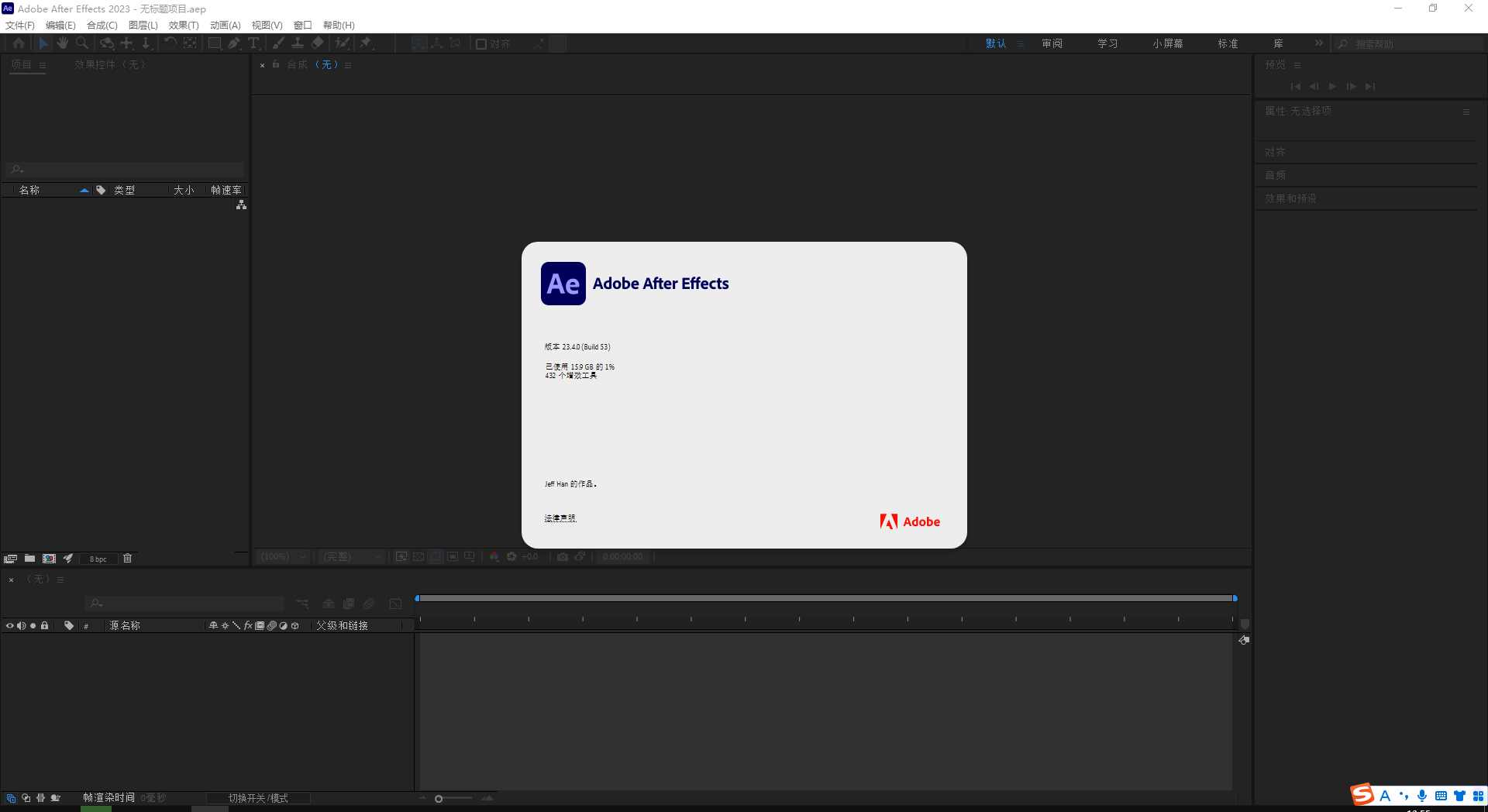Open the 项目 panel menu
The height and width of the screenshot is (812, 1488).
tap(42, 65)
